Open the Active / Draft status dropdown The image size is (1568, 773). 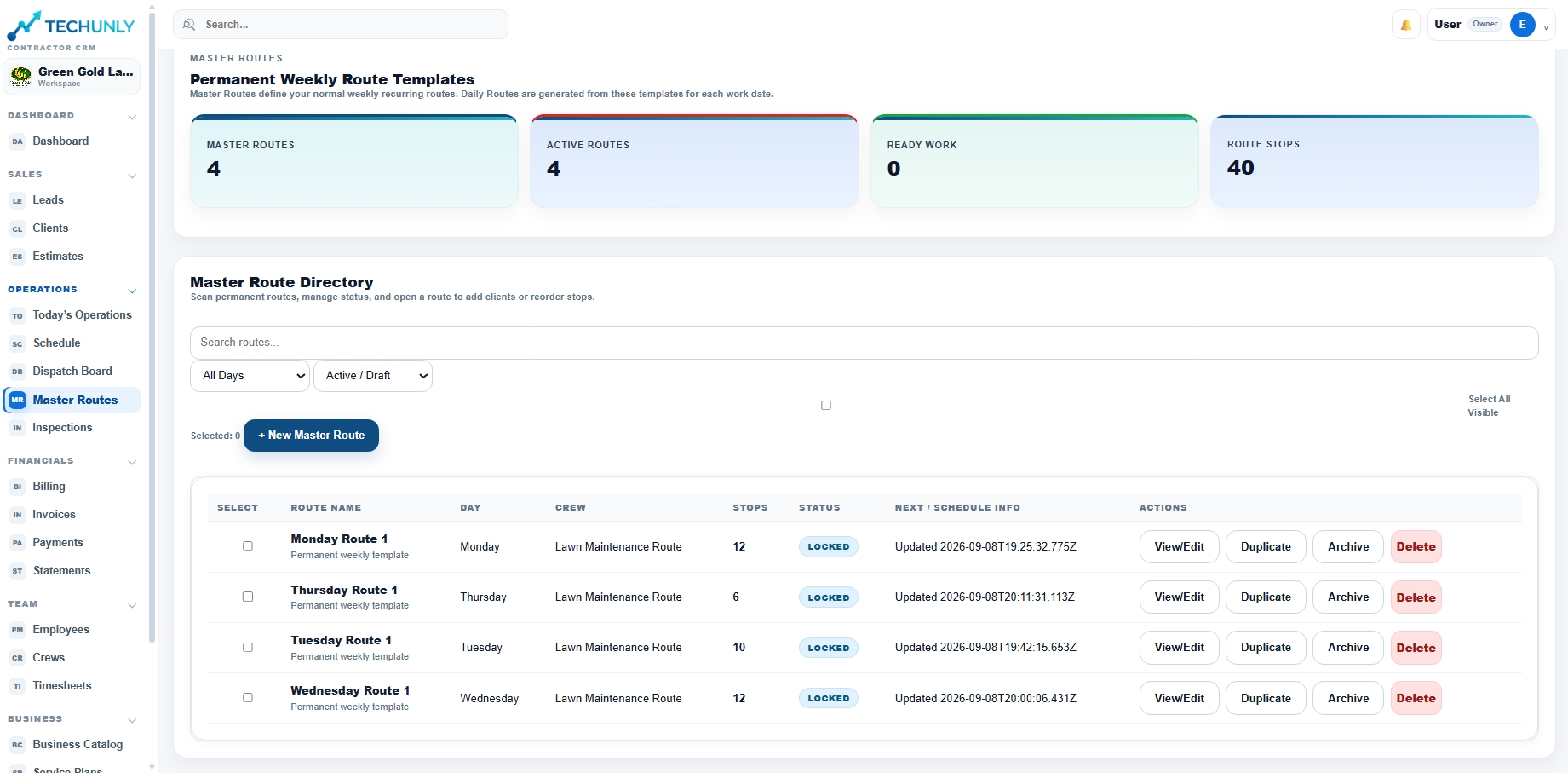[x=373, y=376]
